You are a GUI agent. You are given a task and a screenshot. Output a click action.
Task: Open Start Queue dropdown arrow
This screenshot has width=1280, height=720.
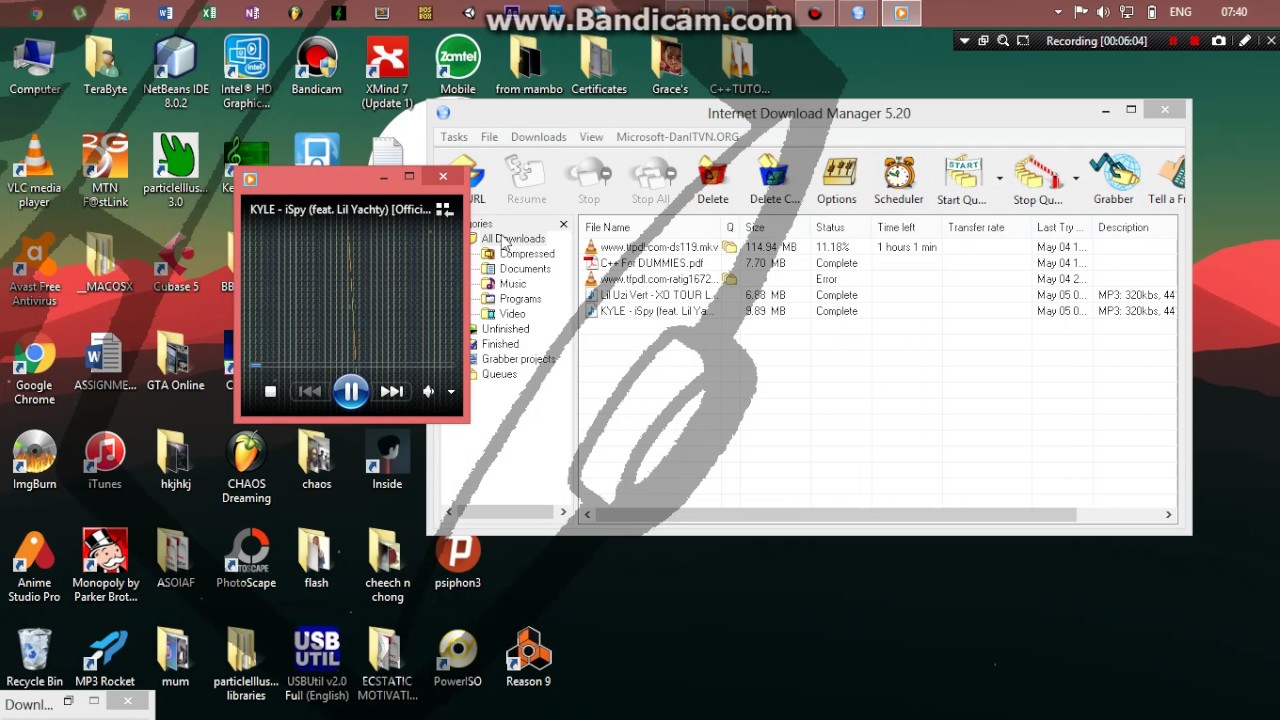click(999, 179)
